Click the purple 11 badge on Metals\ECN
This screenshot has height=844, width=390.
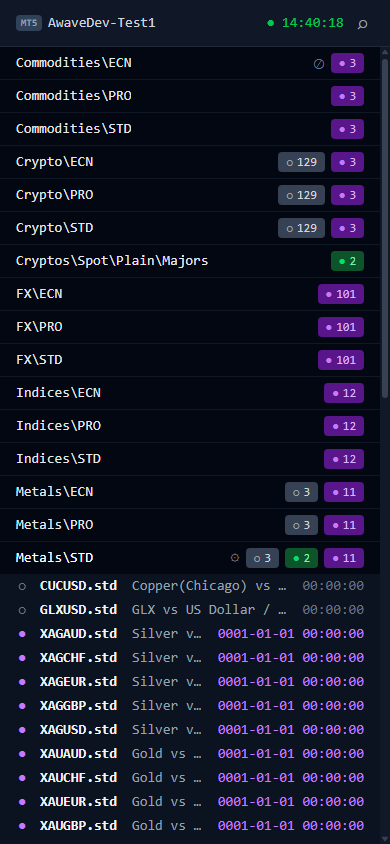coord(344,492)
